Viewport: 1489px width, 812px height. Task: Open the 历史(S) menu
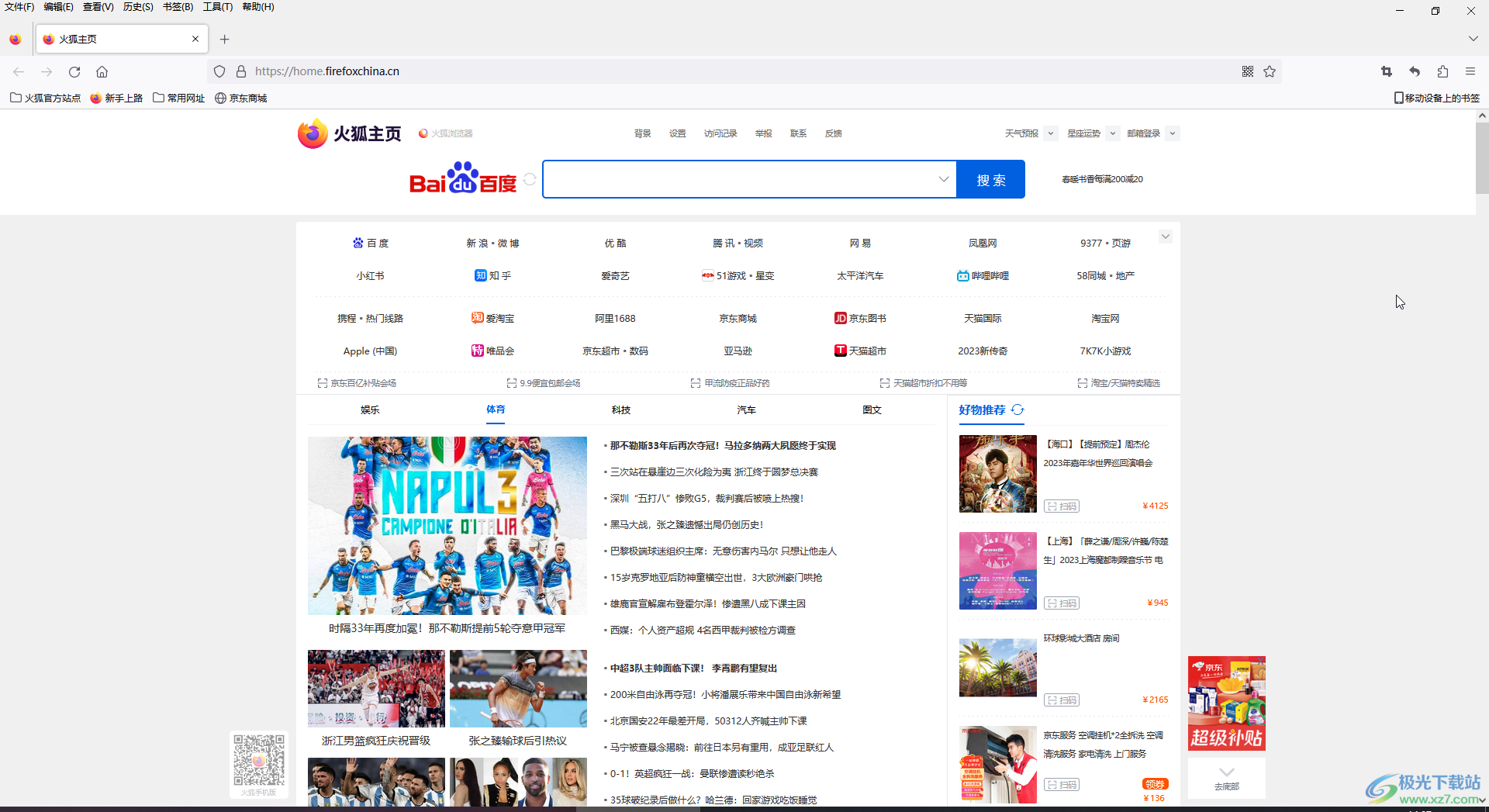click(138, 7)
